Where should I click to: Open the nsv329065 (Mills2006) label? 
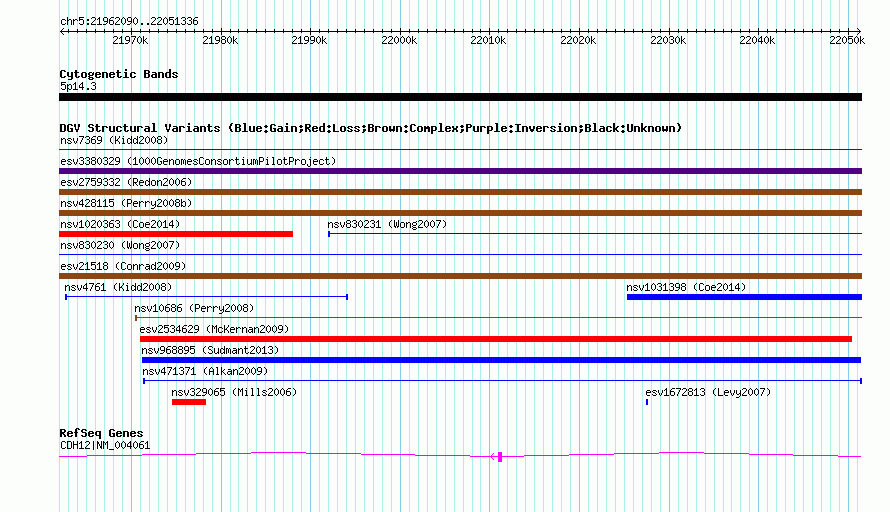(x=234, y=392)
